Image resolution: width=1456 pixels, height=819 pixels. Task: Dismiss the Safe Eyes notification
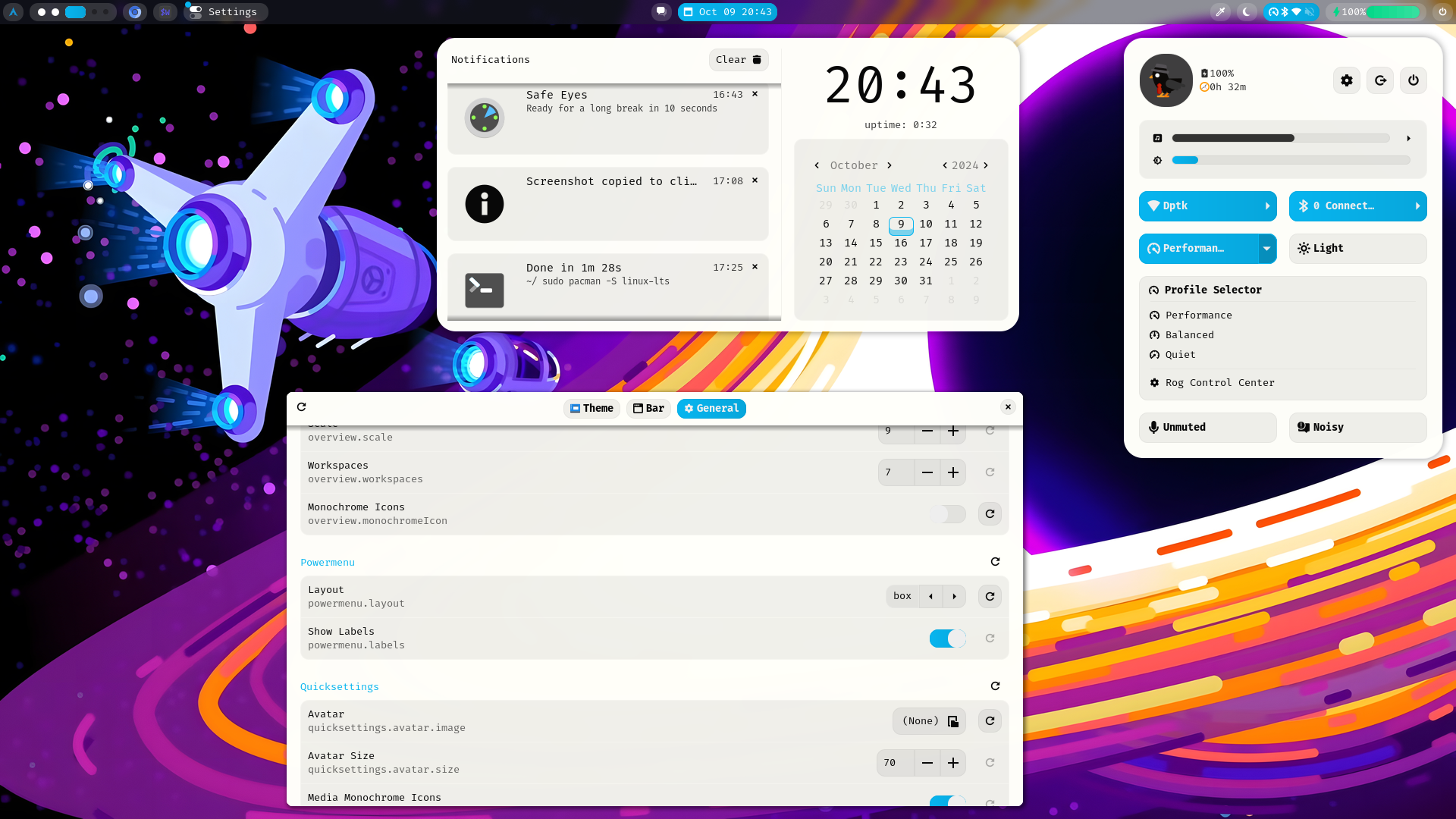coord(755,94)
